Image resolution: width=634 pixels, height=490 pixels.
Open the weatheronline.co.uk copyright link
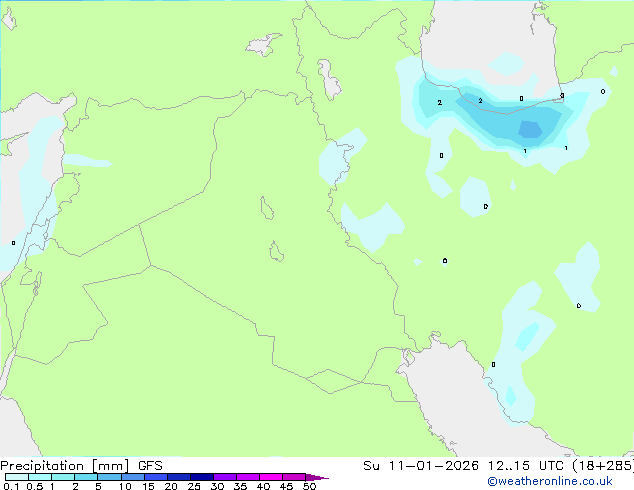[550, 481]
